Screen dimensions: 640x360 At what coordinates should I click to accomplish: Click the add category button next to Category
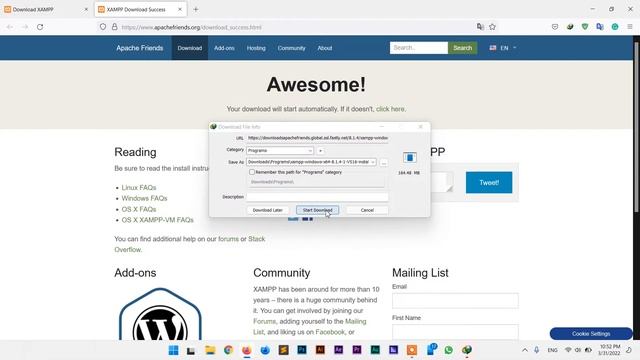click(x=320, y=151)
